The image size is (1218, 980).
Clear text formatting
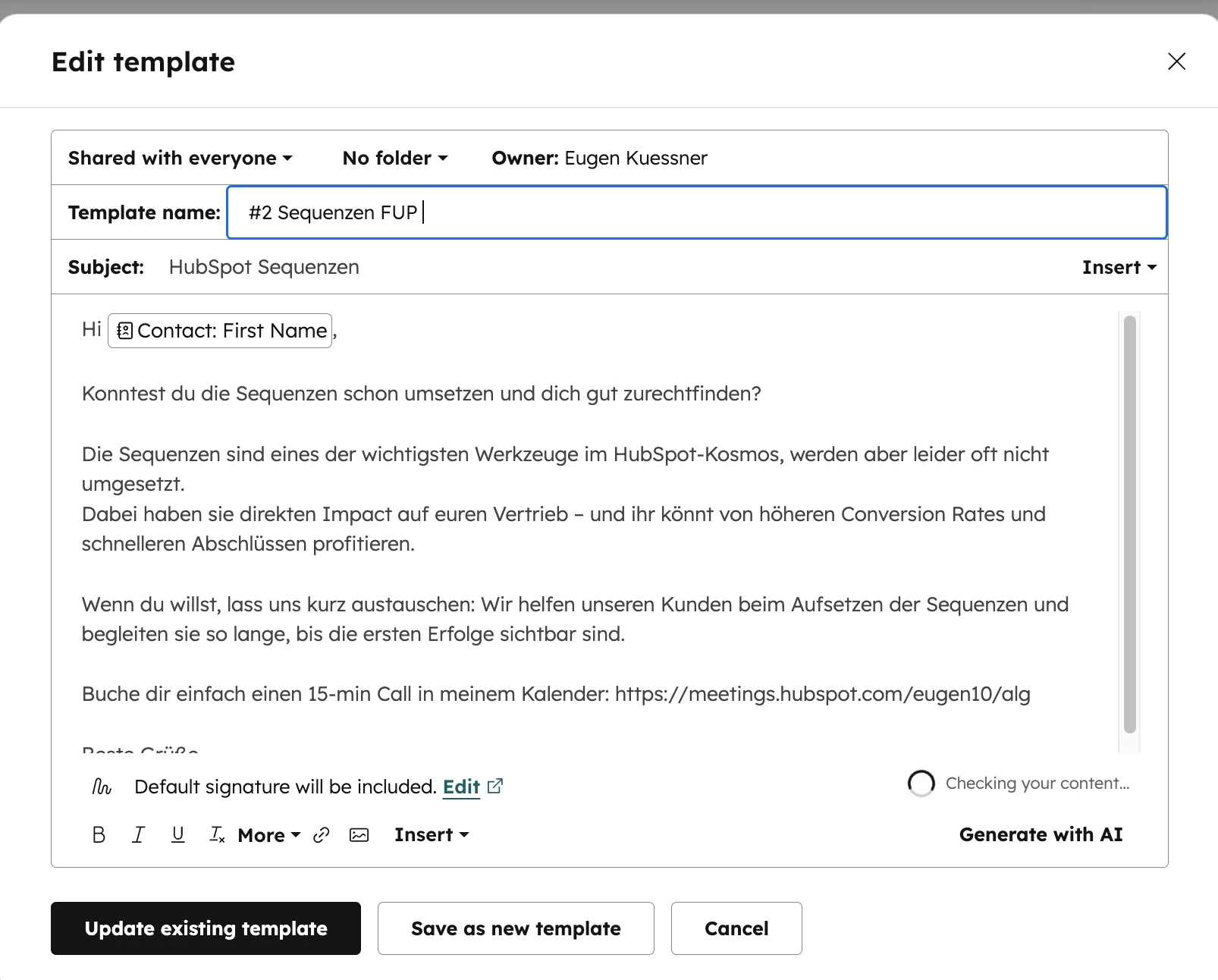(217, 834)
